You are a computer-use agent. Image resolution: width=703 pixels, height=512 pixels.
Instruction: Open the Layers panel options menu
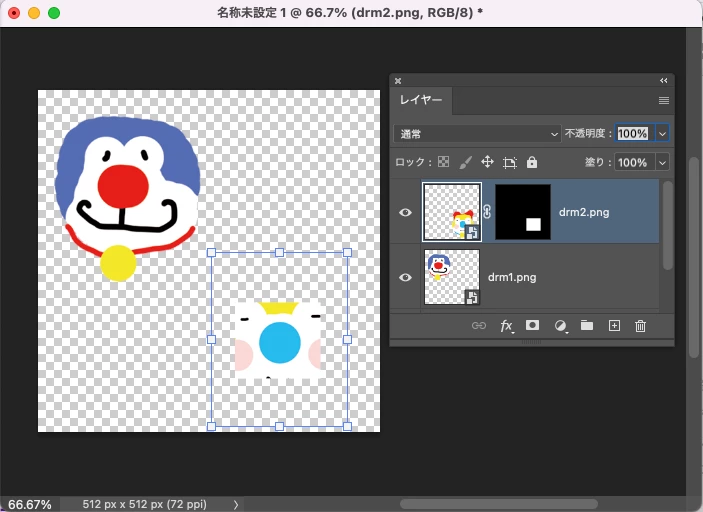tap(664, 100)
